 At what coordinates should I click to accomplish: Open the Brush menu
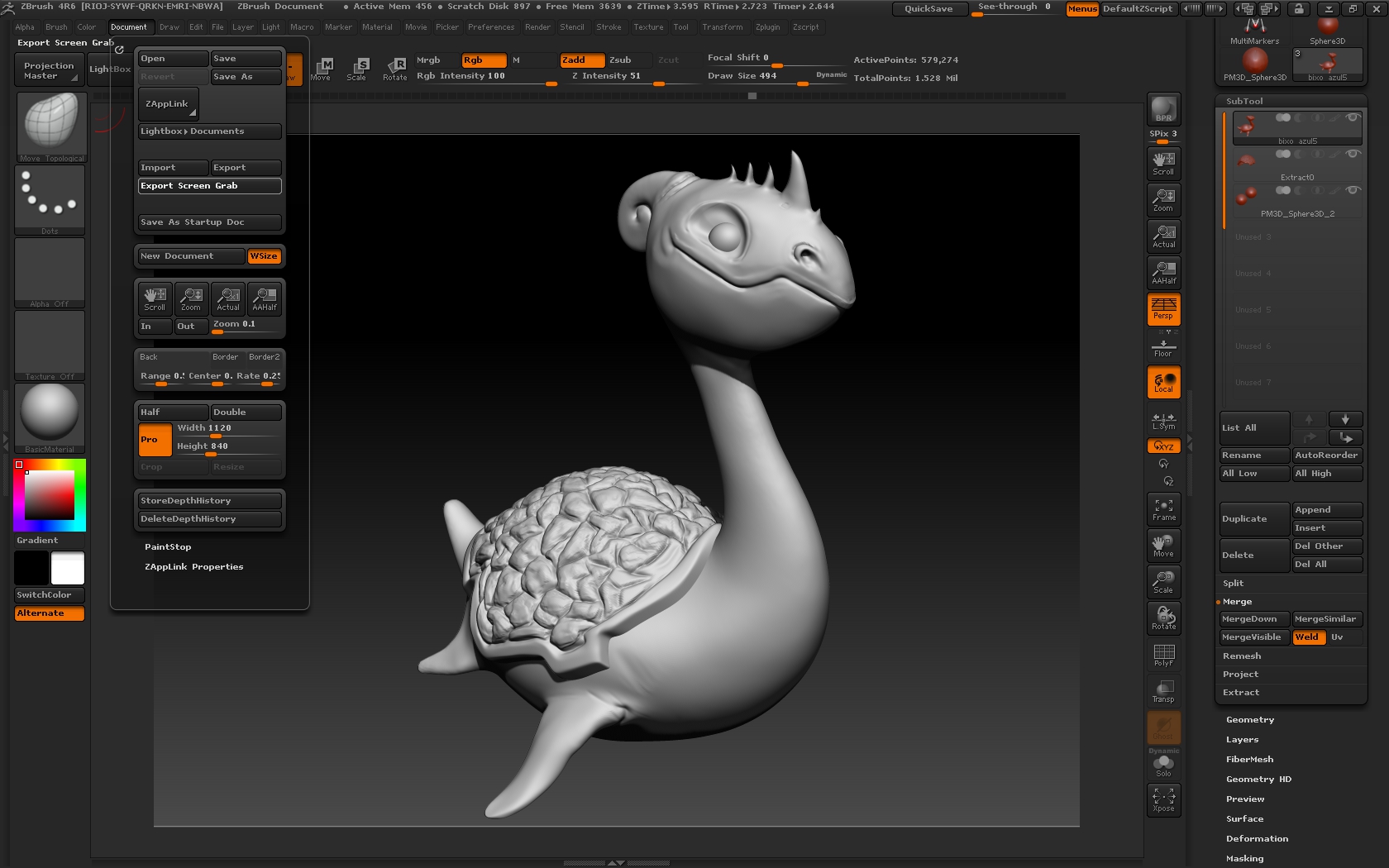click(x=56, y=27)
